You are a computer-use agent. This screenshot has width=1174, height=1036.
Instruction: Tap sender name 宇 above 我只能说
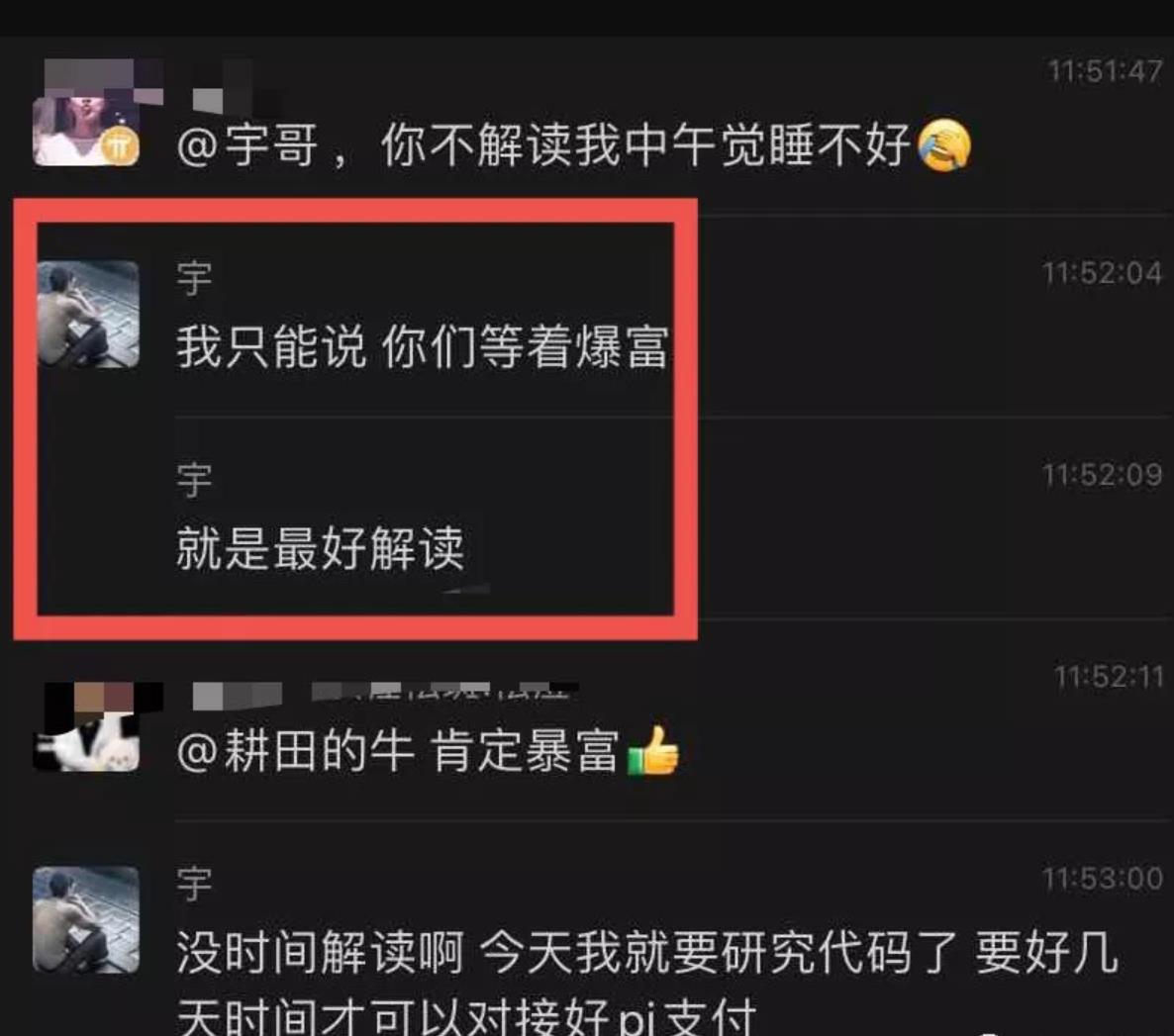(195, 278)
